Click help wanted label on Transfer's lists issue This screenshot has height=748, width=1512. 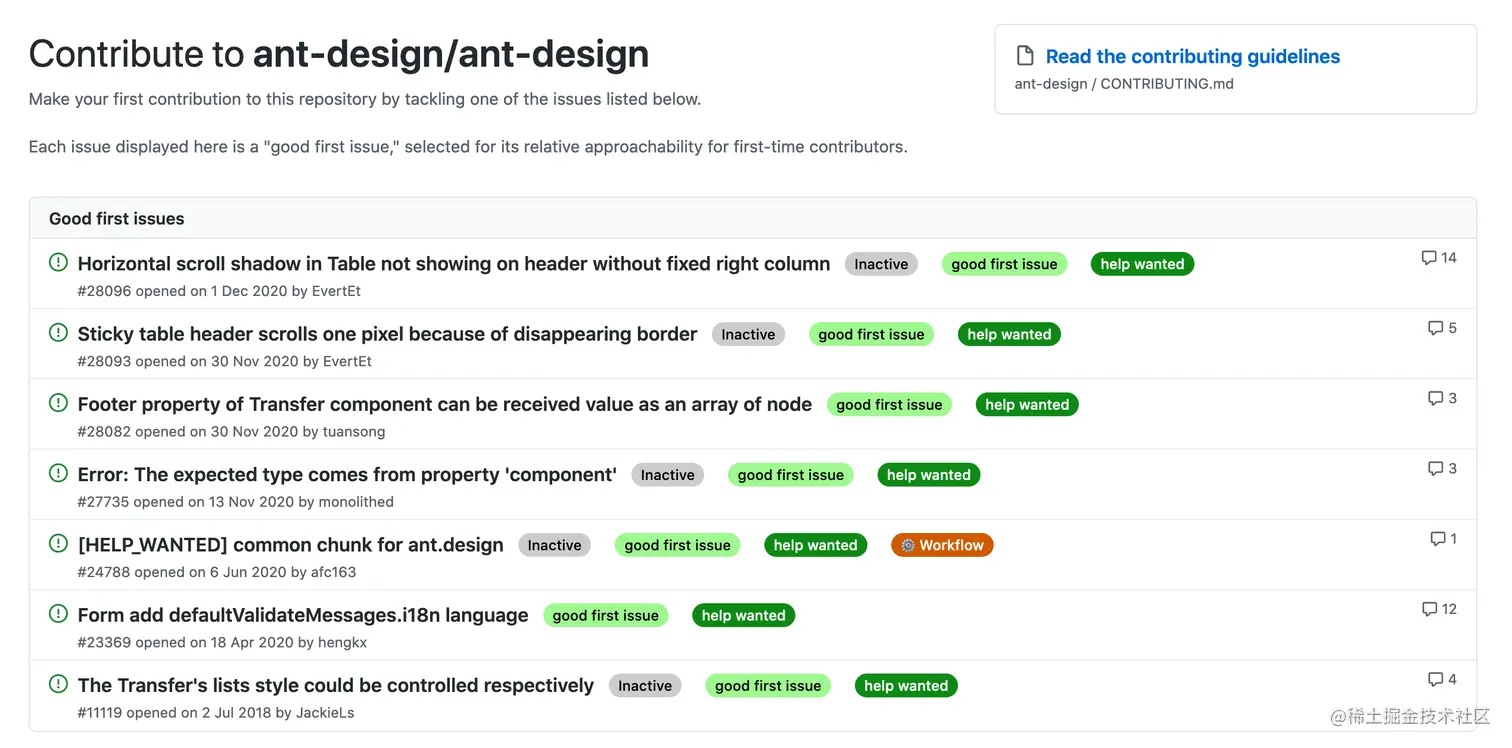906,686
